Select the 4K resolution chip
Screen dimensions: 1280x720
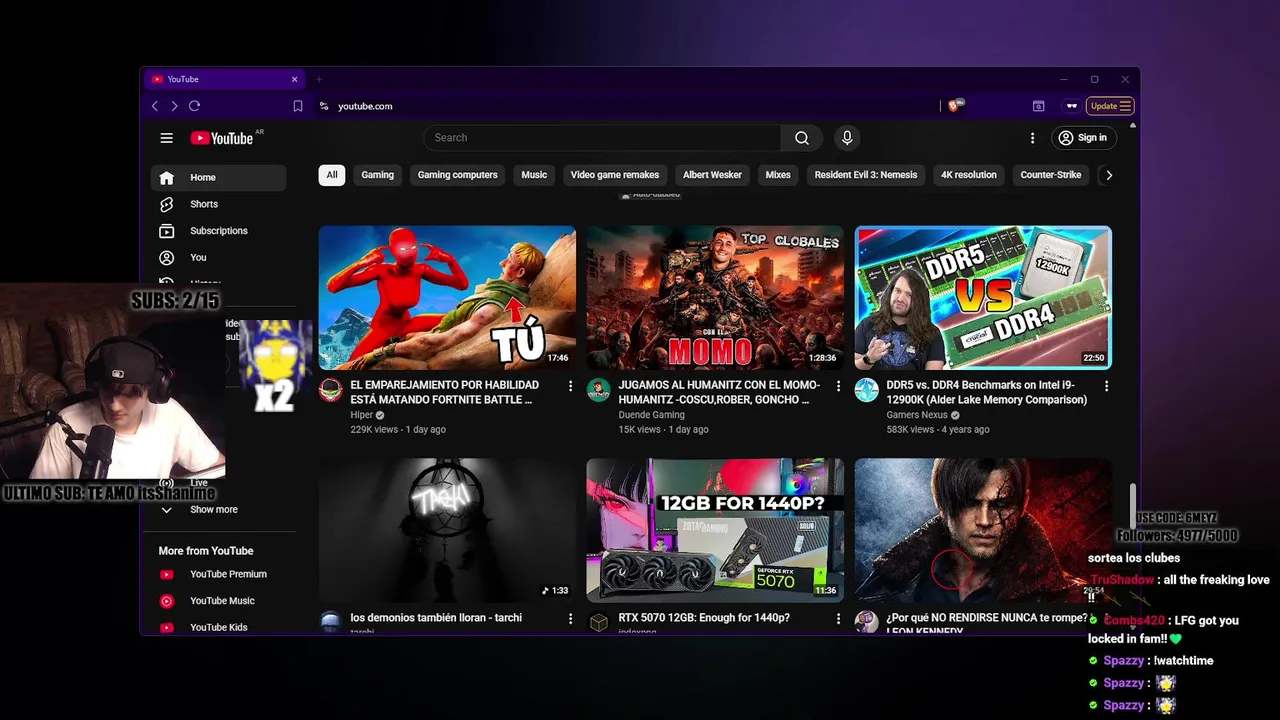pyautogui.click(x=969, y=175)
